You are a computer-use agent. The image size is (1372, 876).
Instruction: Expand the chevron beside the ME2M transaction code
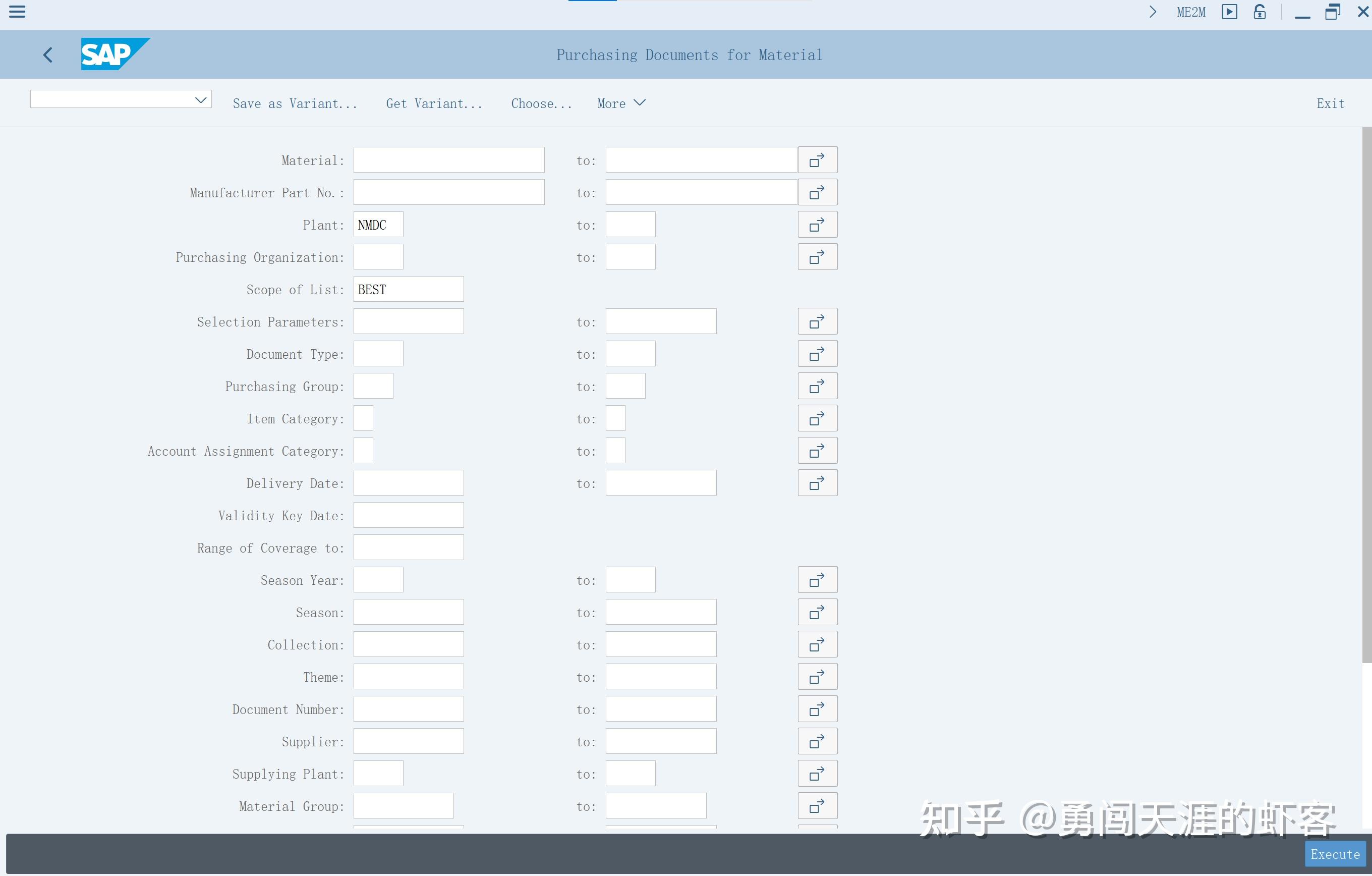tap(1153, 12)
